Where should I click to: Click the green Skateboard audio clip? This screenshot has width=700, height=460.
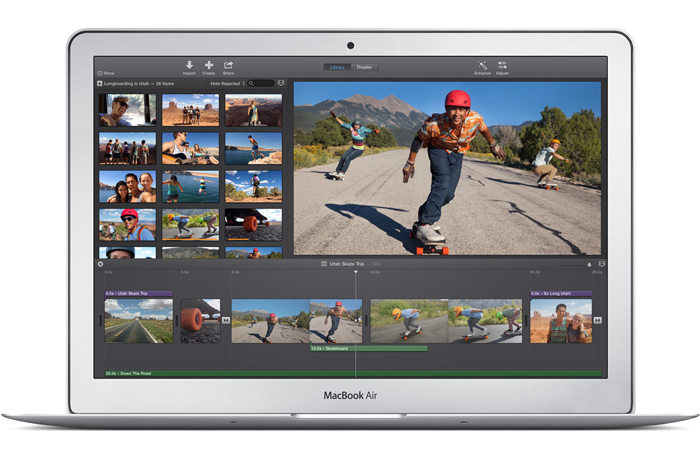pyautogui.click(x=368, y=348)
